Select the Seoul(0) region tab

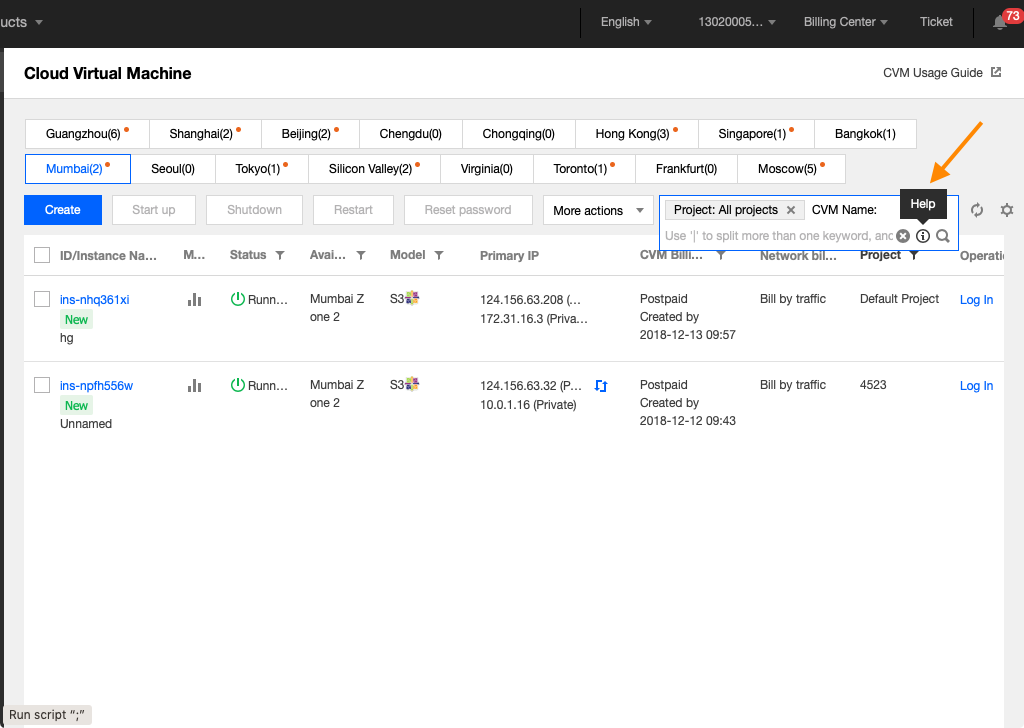point(173,169)
